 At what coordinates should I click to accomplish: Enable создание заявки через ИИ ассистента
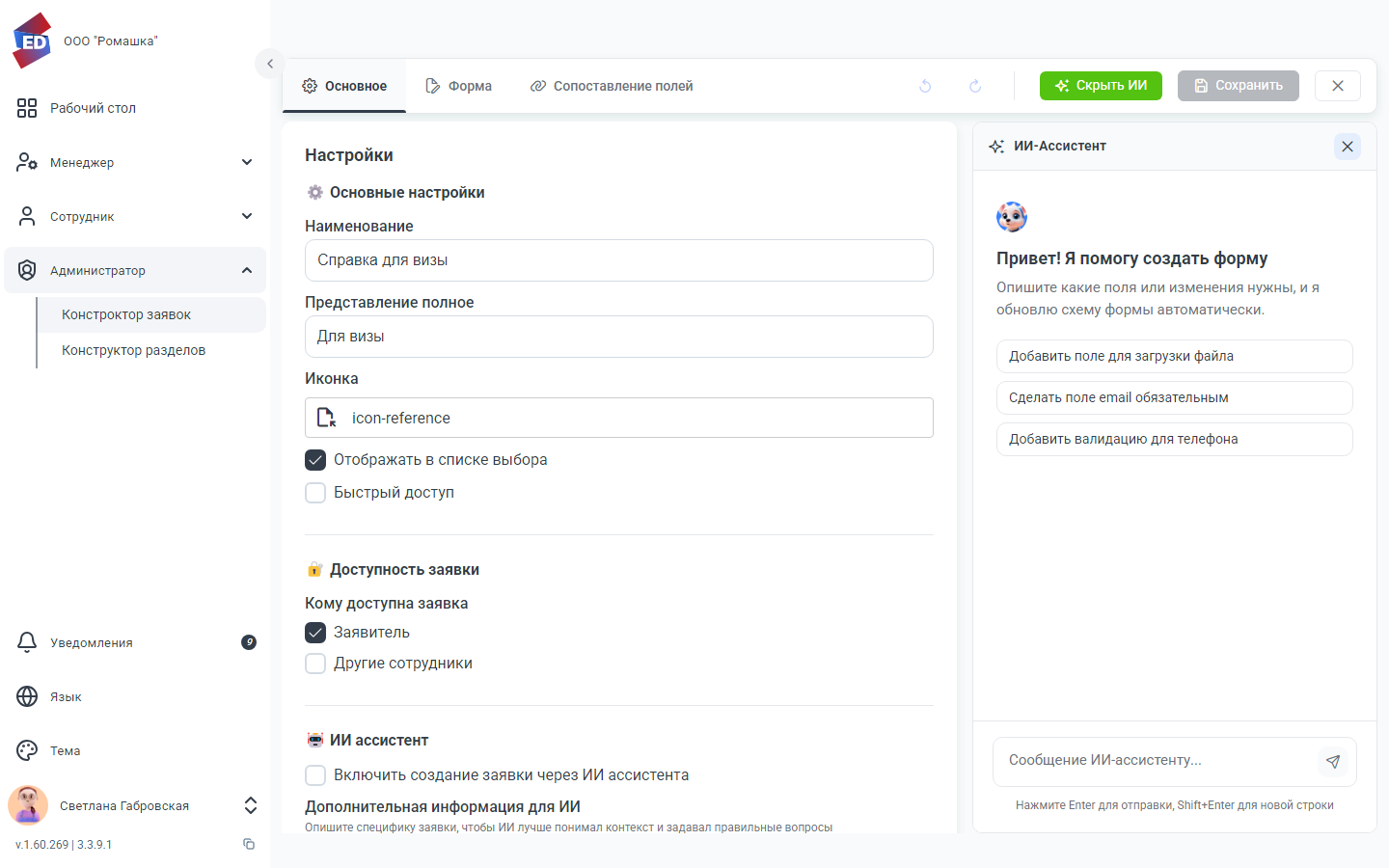(315, 775)
